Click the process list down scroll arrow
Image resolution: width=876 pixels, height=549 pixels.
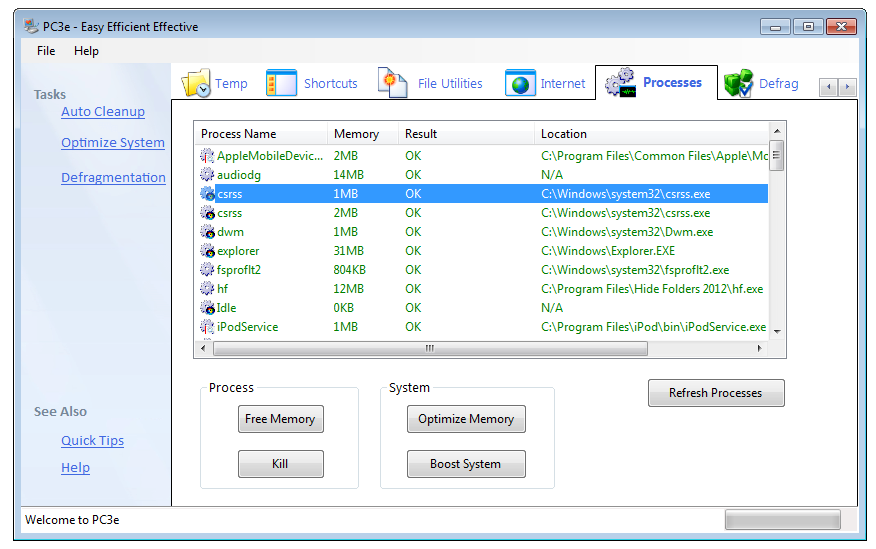click(x=777, y=332)
